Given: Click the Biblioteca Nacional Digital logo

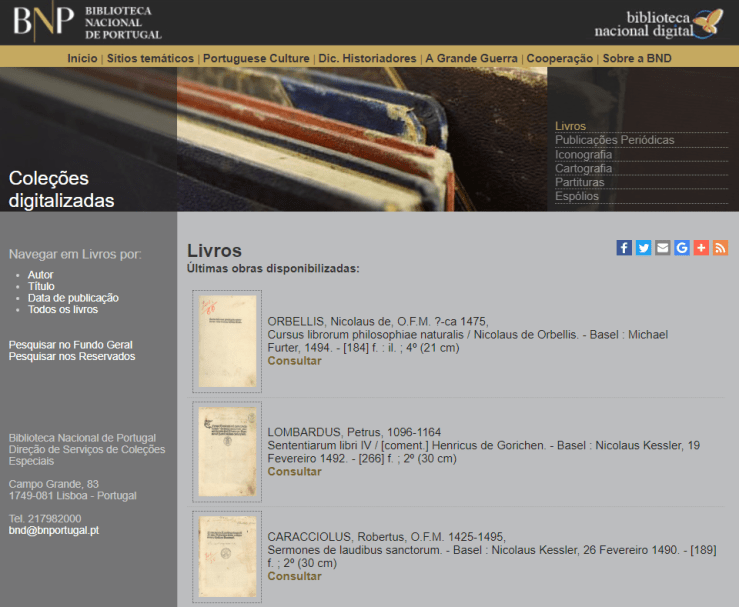Looking at the screenshot, I should 658,23.
